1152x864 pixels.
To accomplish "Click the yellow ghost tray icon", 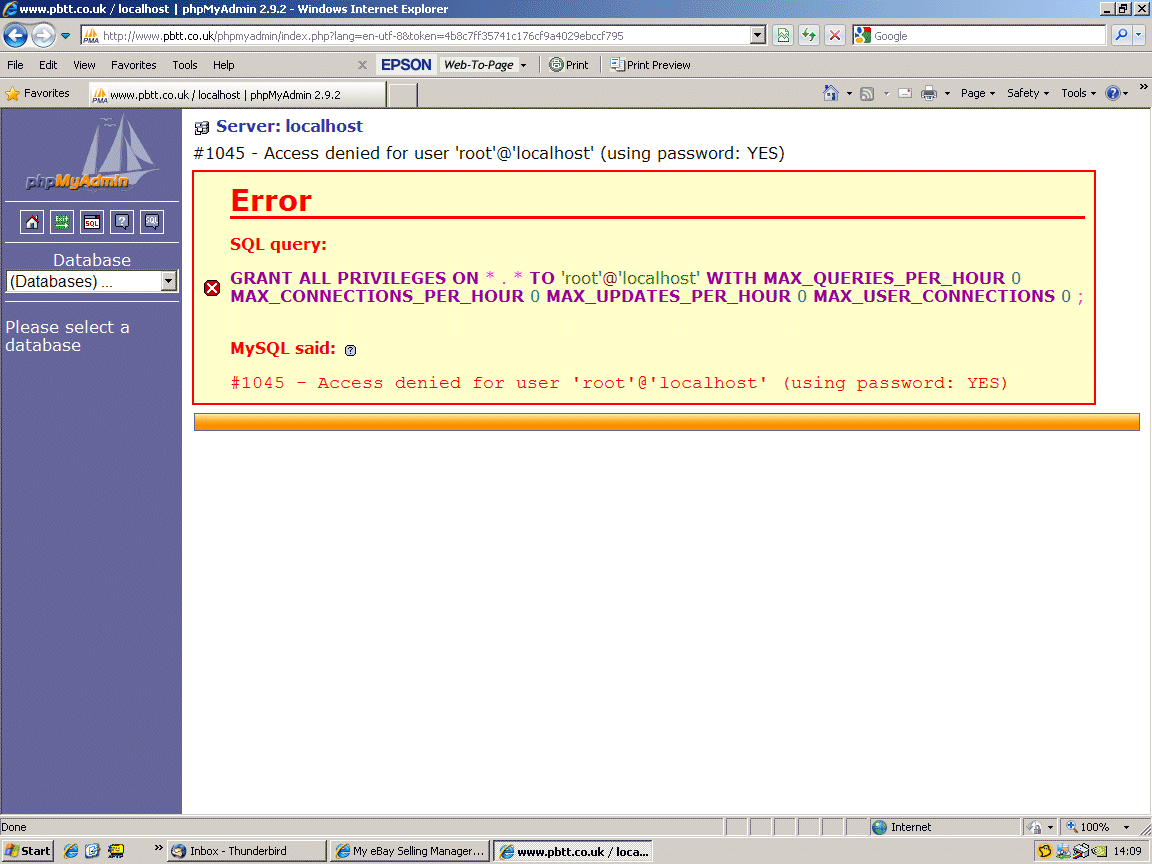I will click(x=1044, y=852).
